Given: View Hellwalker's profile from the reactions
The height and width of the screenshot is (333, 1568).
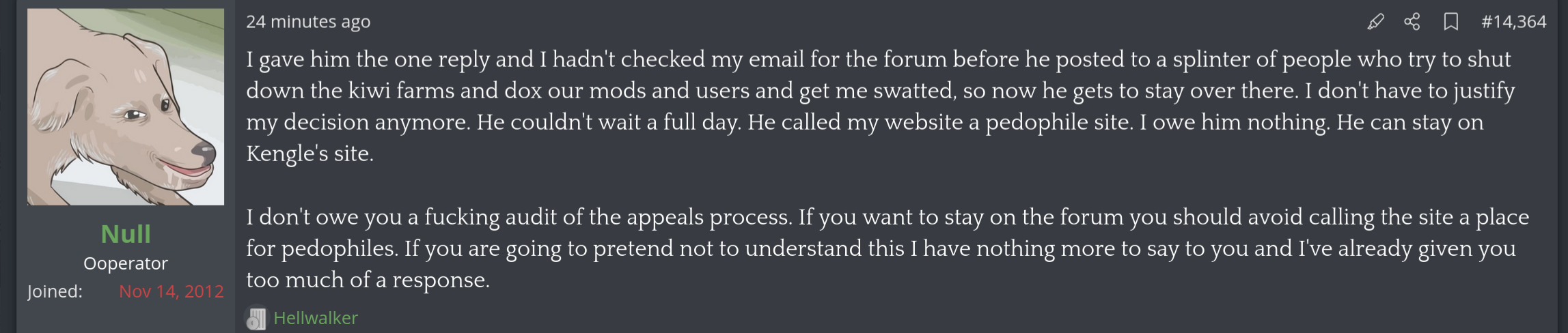Looking at the screenshot, I should click(316, 318).
